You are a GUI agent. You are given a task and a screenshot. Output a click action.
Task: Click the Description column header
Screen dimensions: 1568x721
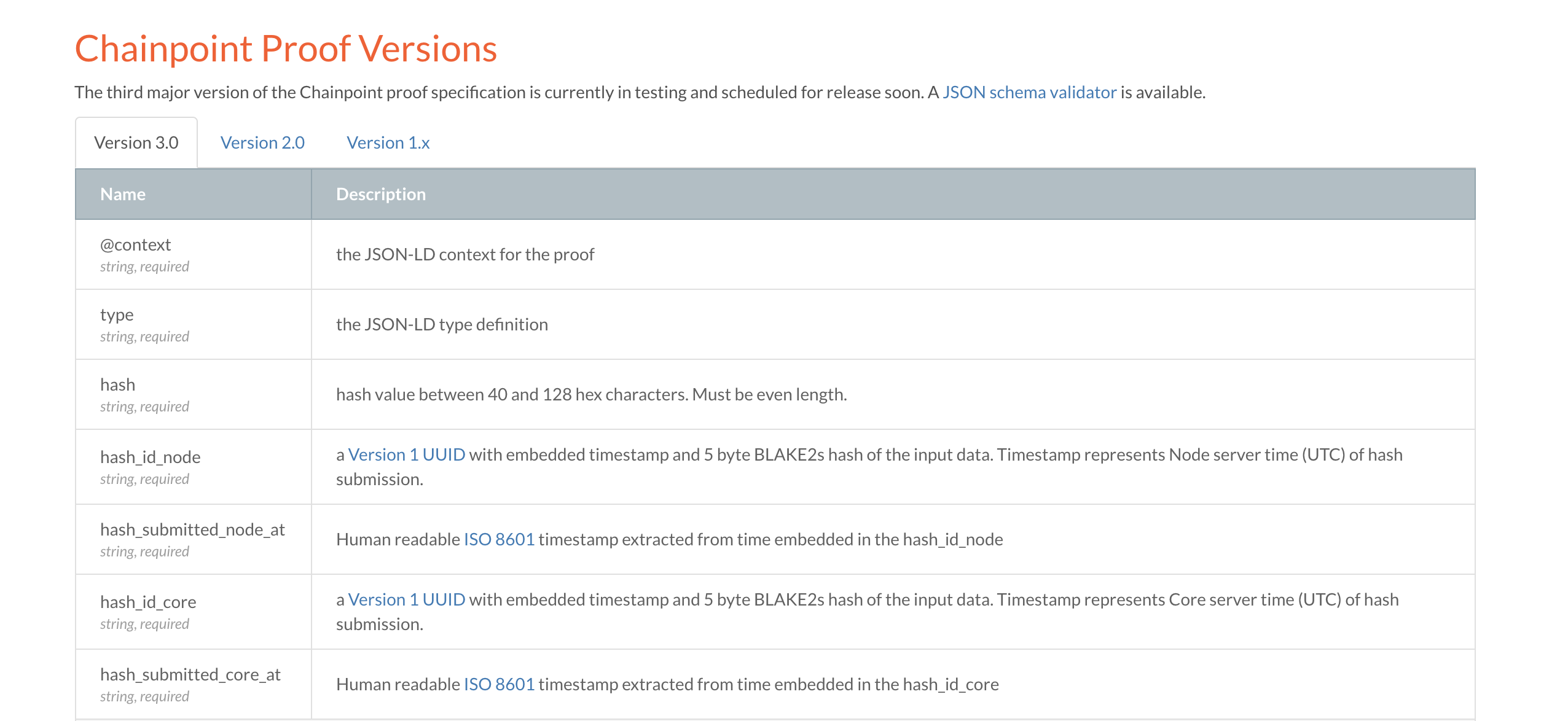click(380, 194)
